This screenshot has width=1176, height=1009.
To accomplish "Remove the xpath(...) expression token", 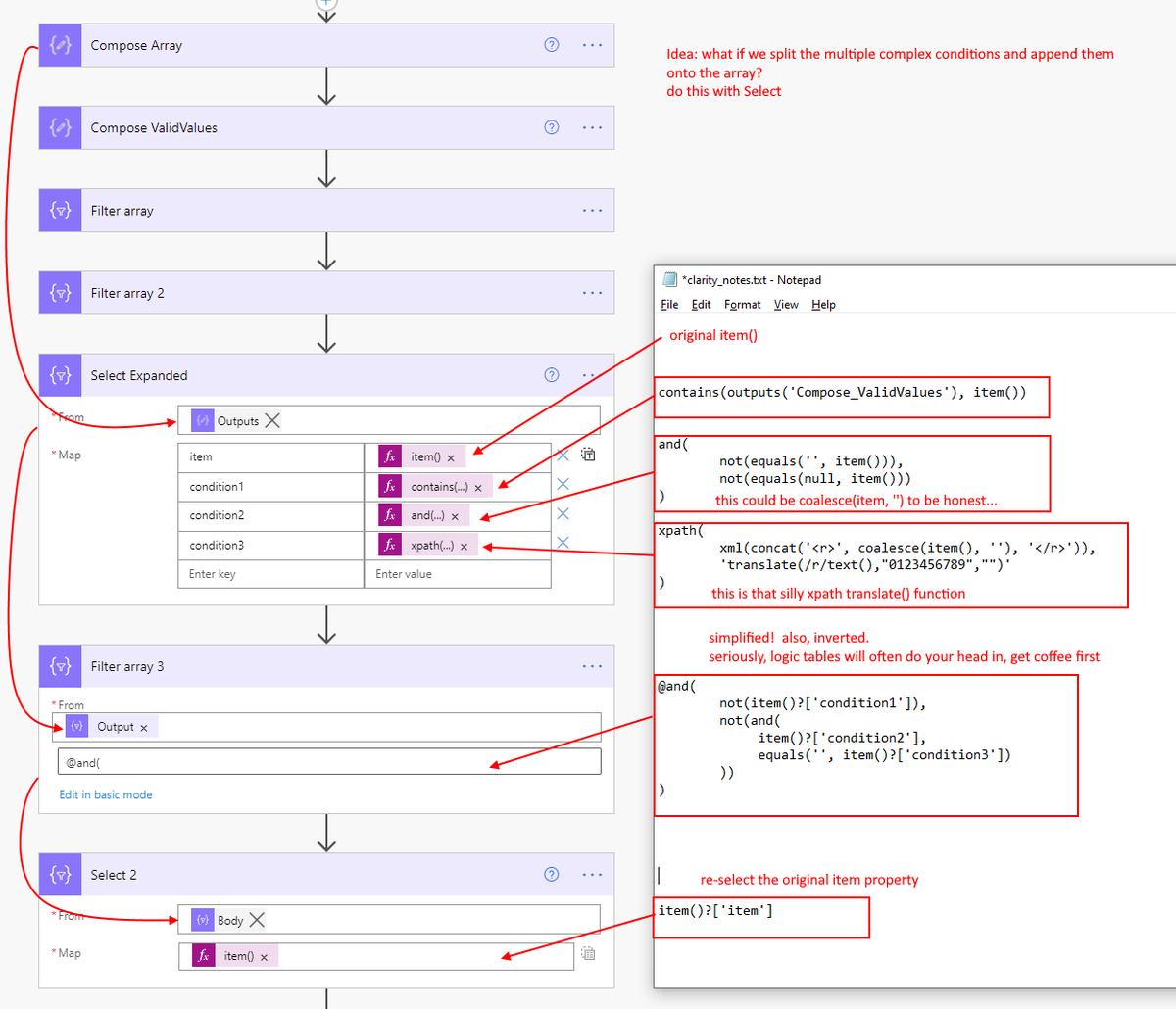I will [464, 546].
